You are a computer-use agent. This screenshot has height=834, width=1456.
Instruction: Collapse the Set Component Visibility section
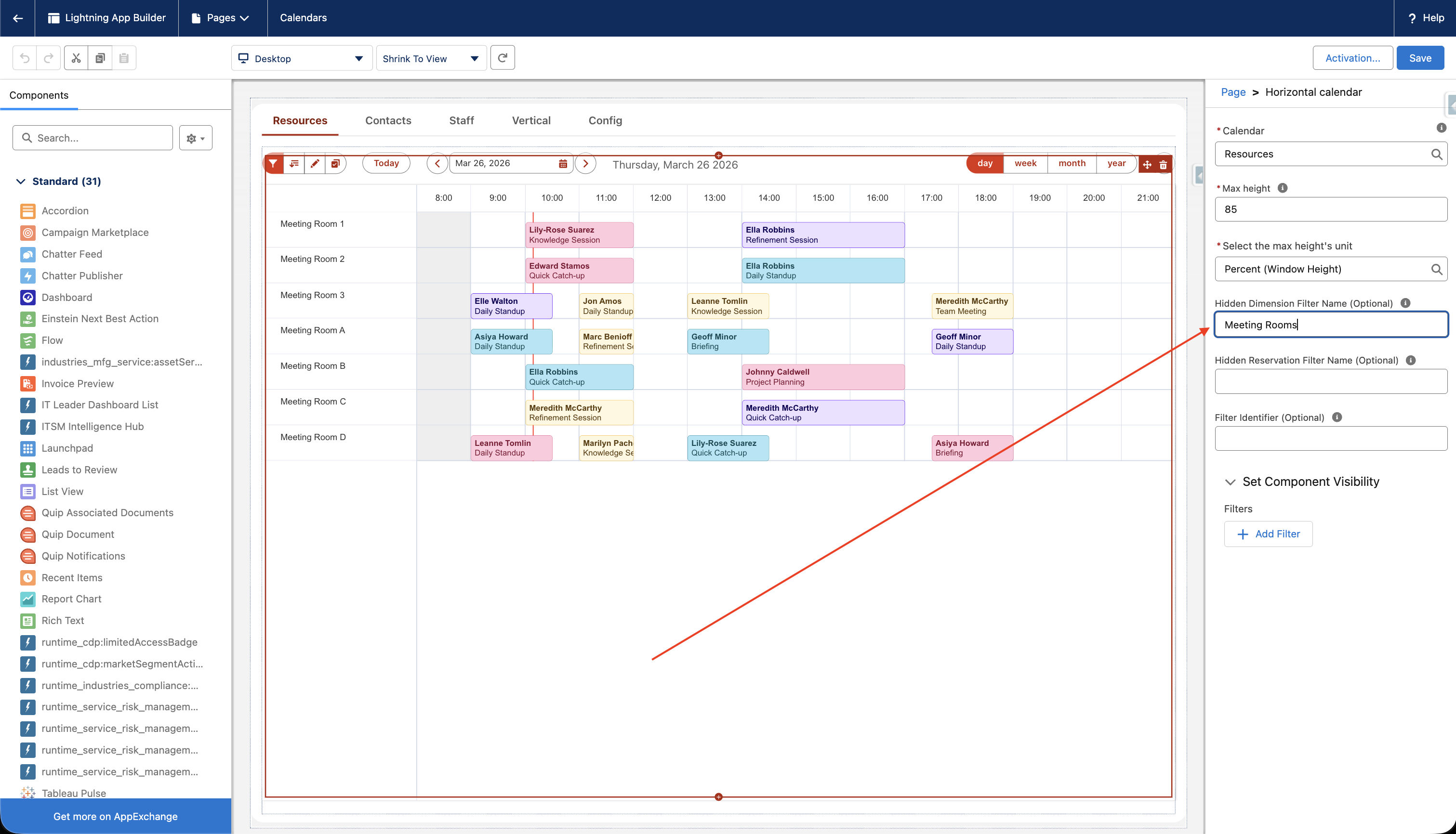[x=1230, y=482]
